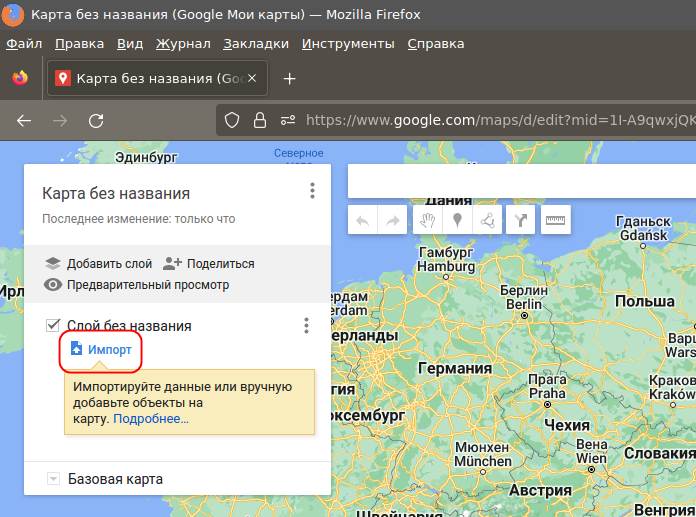The height and width of the screenshot is (517, 696).
Task: Select the hand pan tool
Action: point(427,220)
